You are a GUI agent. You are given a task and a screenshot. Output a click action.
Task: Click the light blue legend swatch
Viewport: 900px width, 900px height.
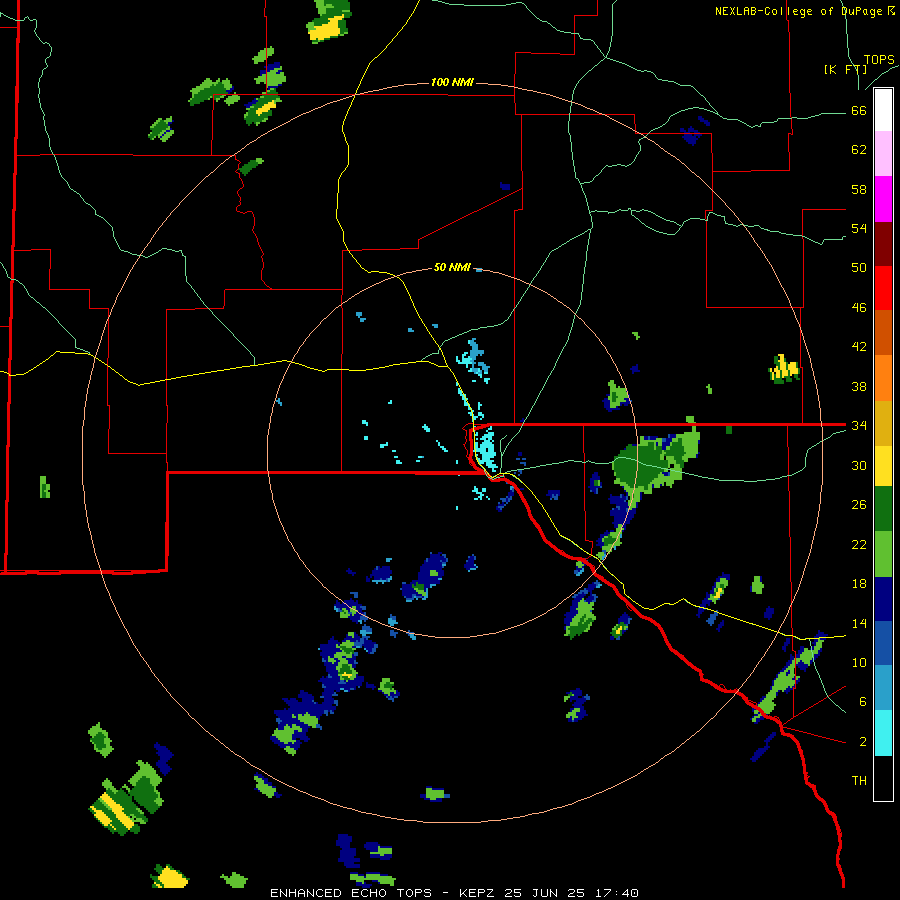pyautogui.click(x=883, y=688)
